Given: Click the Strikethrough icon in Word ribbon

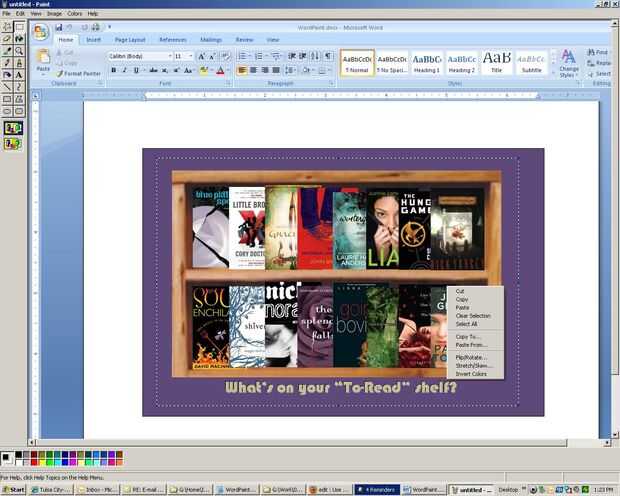Looking at the screenshot, I should pyautogui.click(x=153, y=70).
